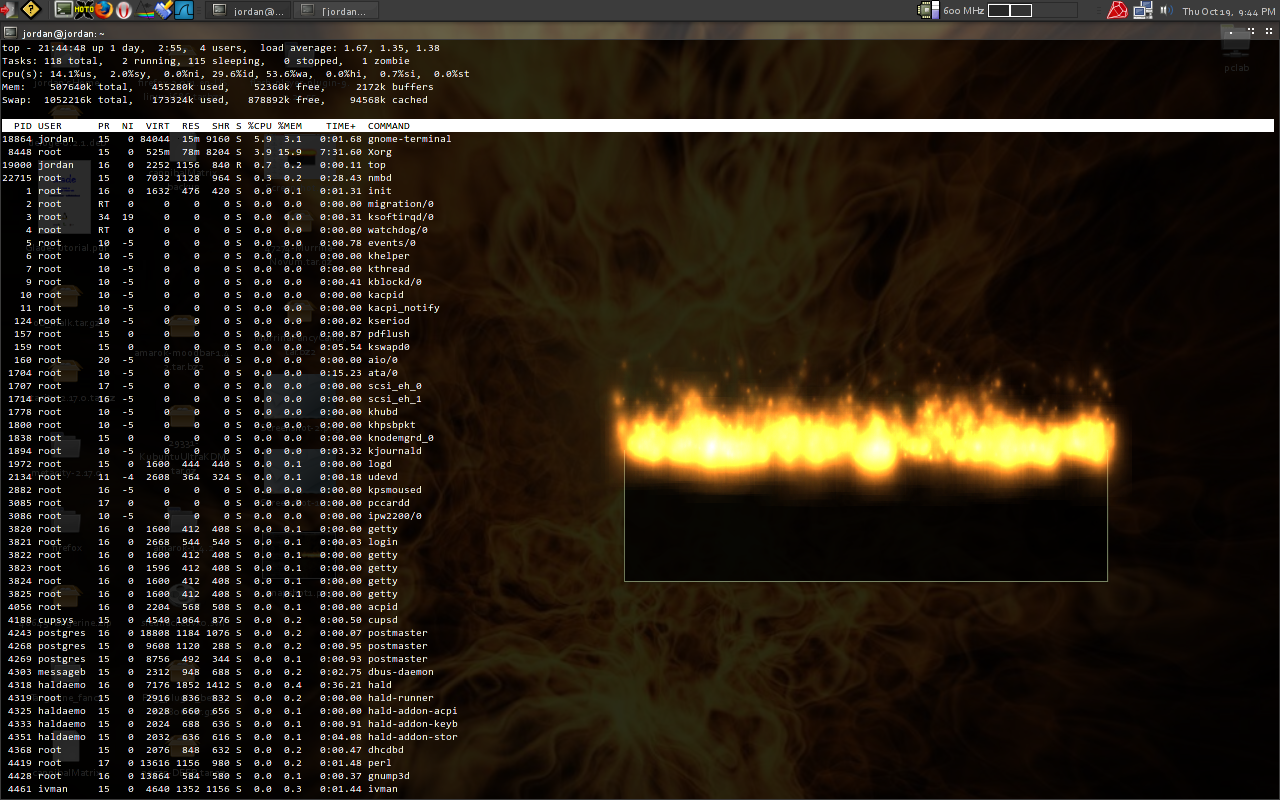Click the blue brush launcher icon
The height and width of the screenshot is (800, 1280).
164,10
